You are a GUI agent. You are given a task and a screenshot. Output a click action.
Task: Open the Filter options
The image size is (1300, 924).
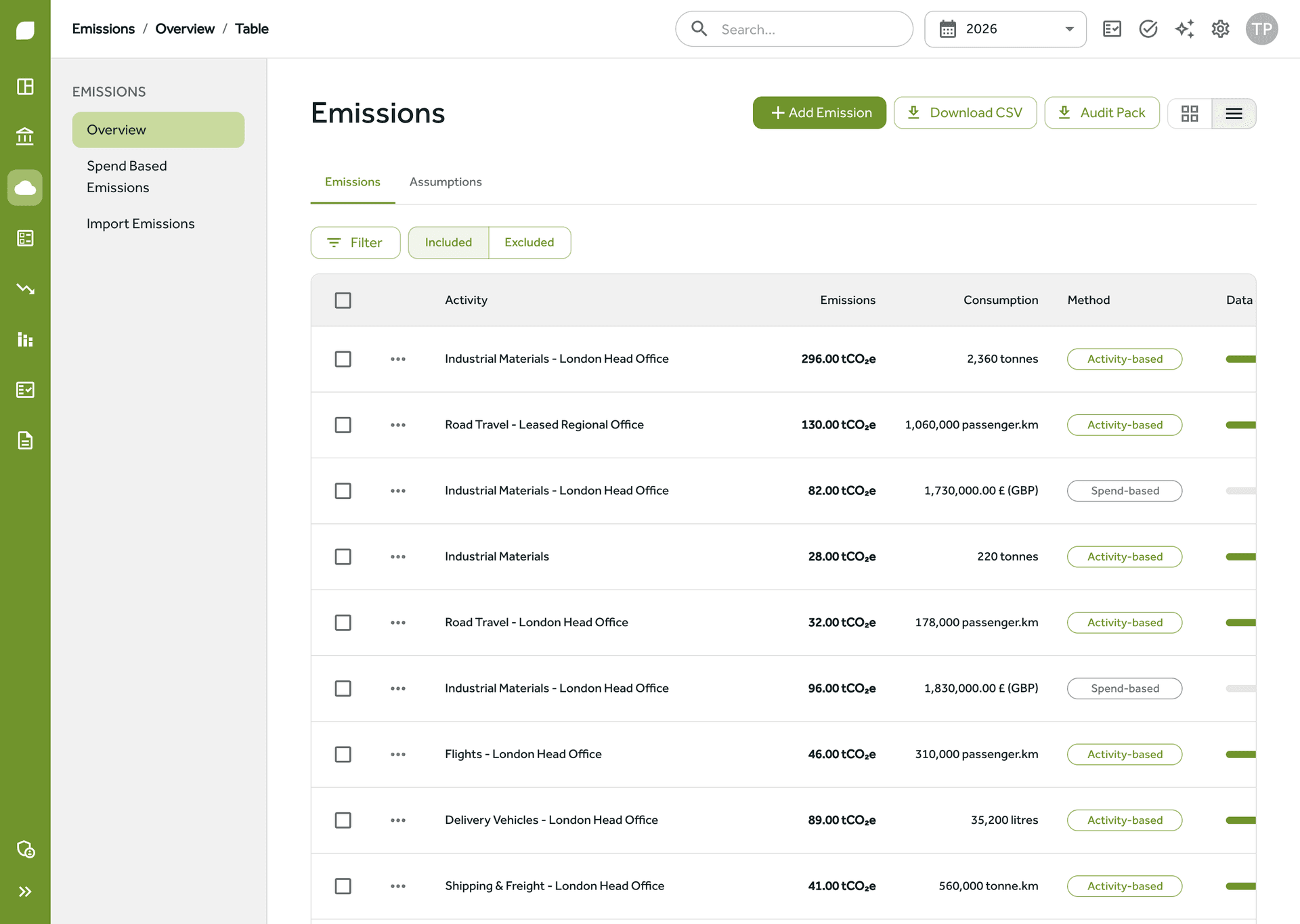(355, 242)
